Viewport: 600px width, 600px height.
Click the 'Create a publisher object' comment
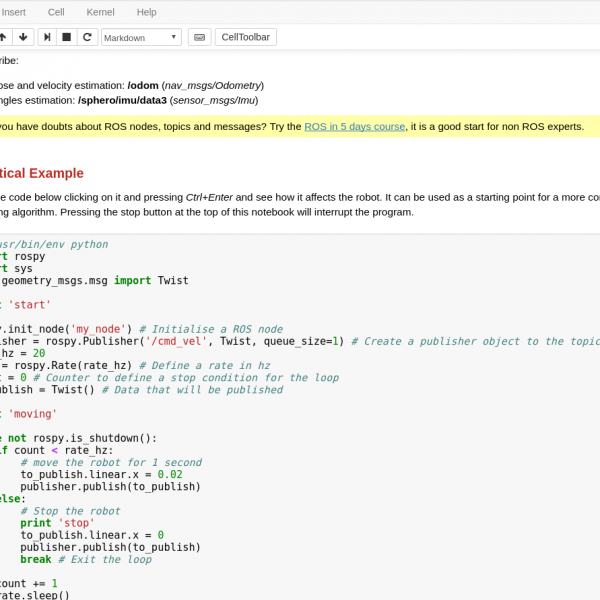click(475, 341)
